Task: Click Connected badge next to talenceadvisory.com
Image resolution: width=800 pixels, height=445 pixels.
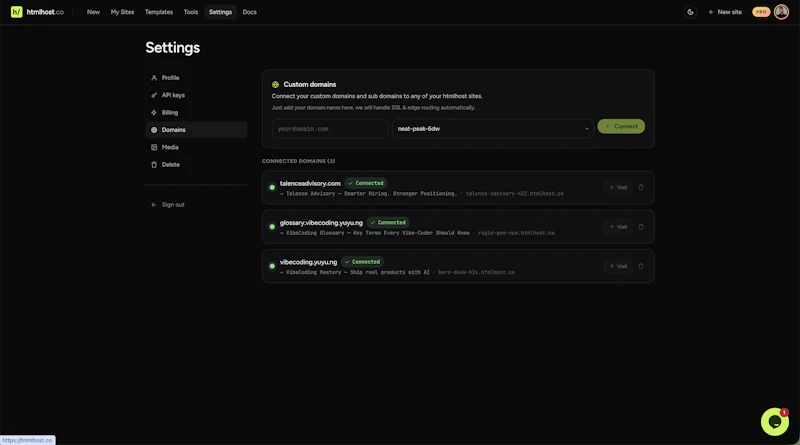Action: [x=366, y=183]
